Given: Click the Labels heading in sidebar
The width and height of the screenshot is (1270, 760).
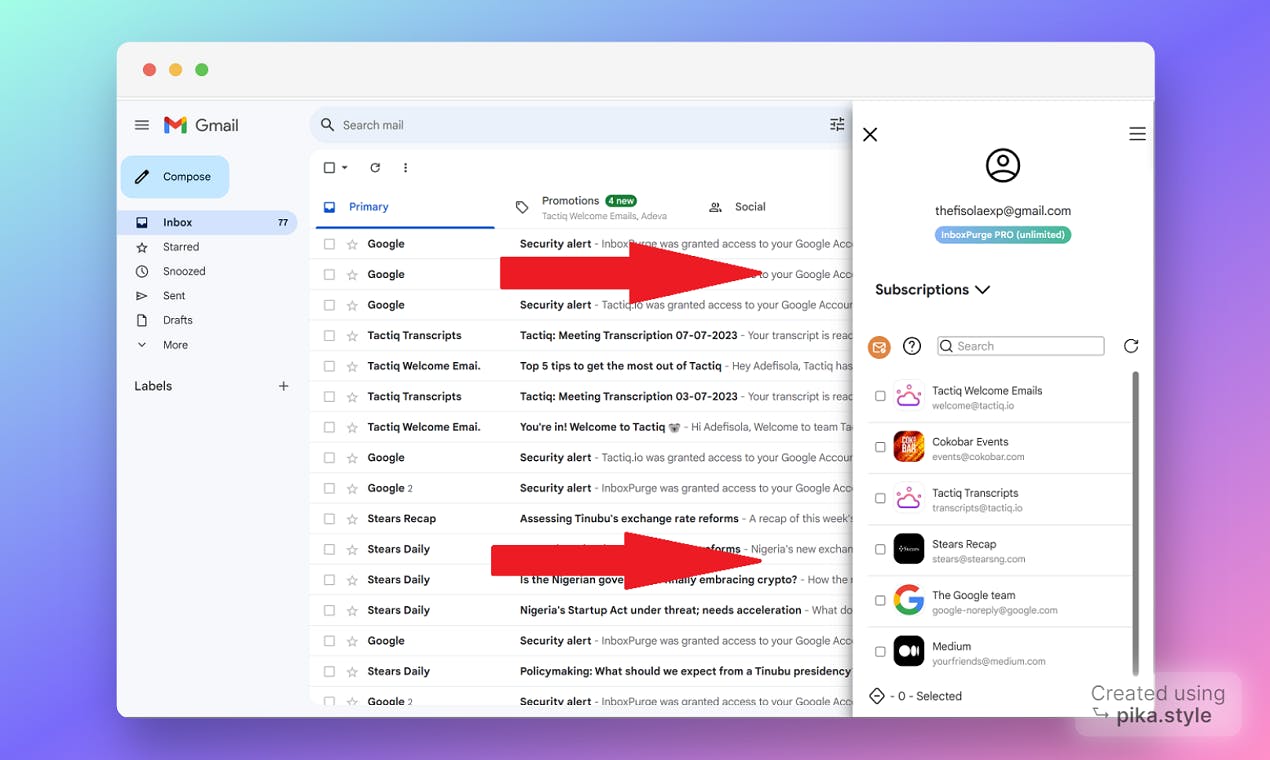Looking at the screenshot, I should click(153, 386).
